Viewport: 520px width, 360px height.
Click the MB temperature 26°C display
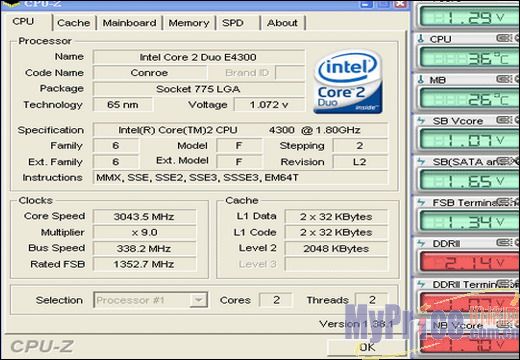click(469, 99)
